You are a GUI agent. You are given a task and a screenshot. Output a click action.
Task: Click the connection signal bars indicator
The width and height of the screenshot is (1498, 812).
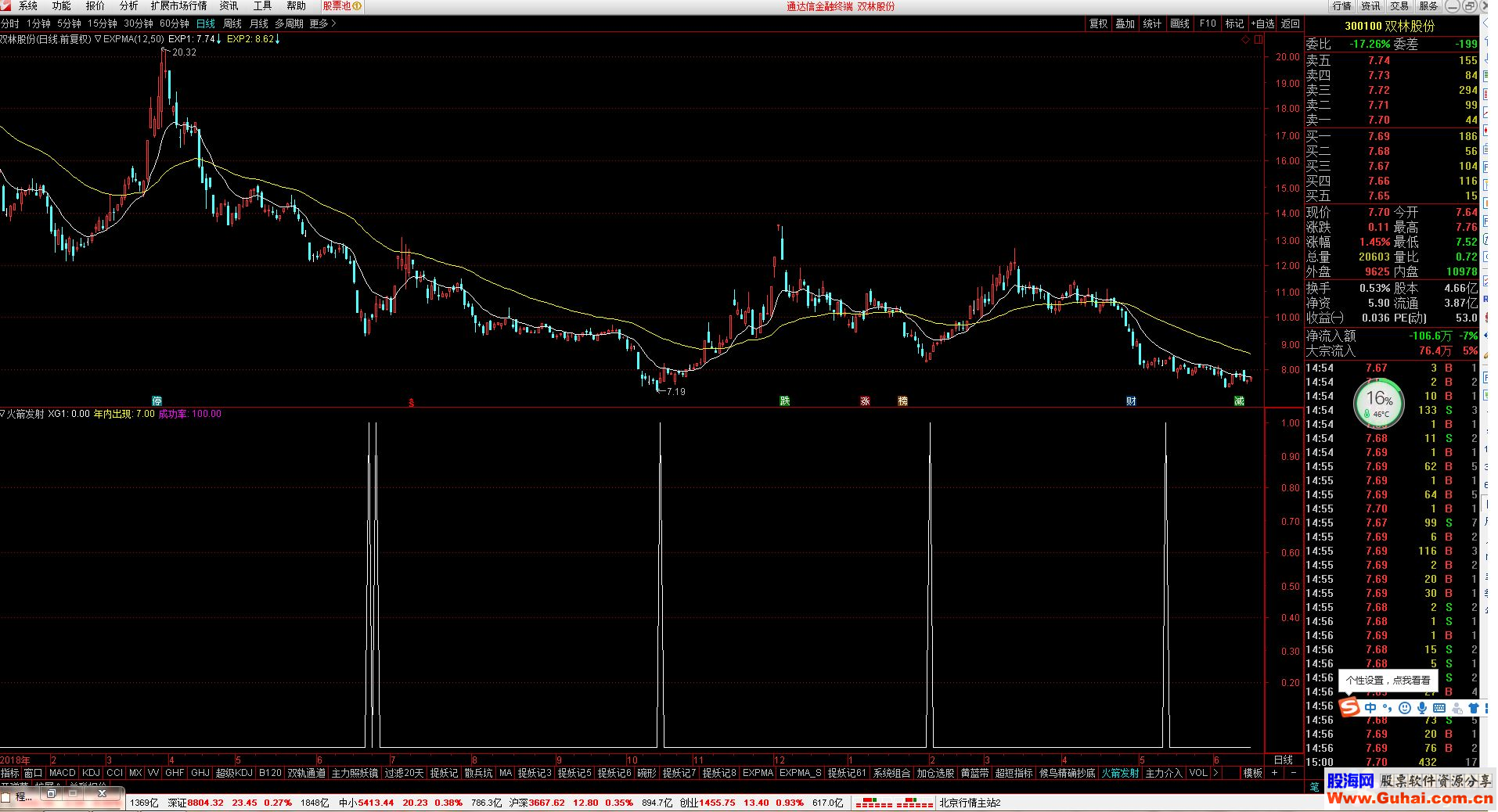pos(893,803)
